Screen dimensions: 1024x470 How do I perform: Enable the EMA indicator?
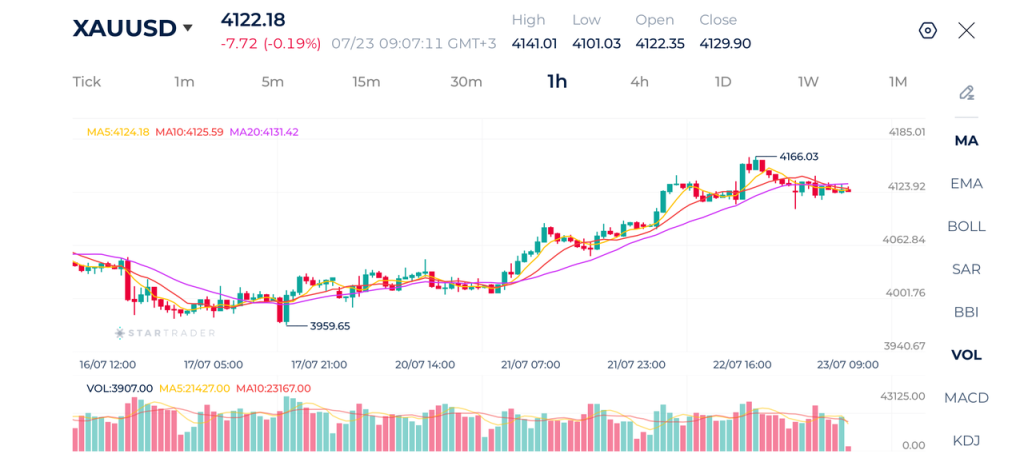pos(967,183)
